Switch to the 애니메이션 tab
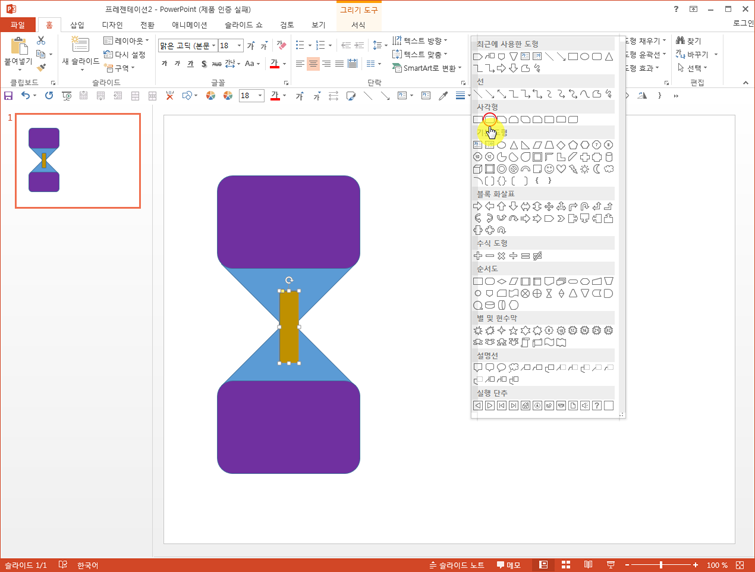 [x=189, y=25]
